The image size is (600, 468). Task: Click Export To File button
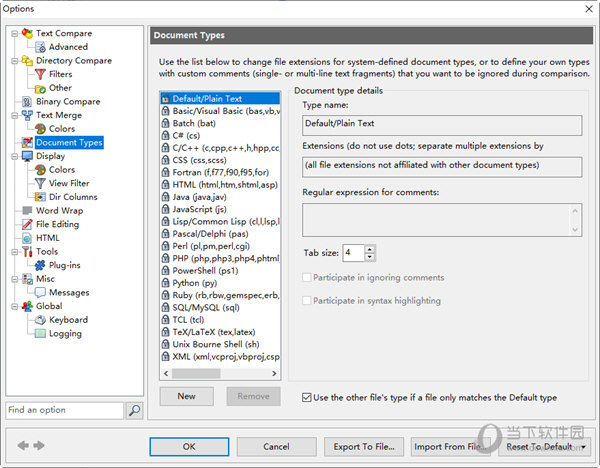click(364, 447)
